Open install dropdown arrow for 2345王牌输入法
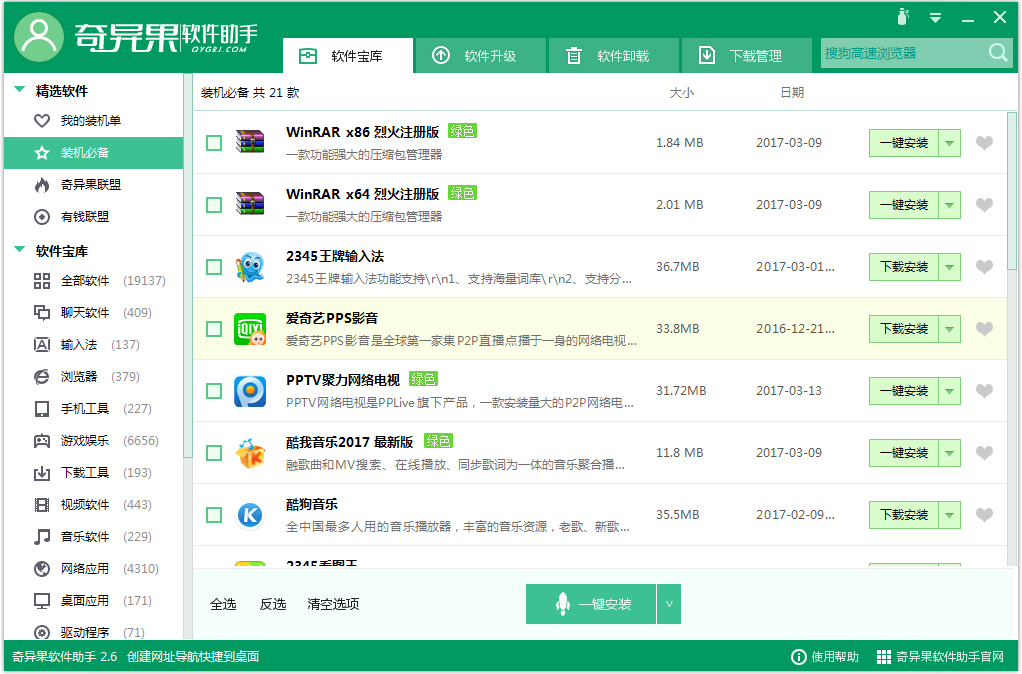The image size is (1022, 674). (950, 267)
